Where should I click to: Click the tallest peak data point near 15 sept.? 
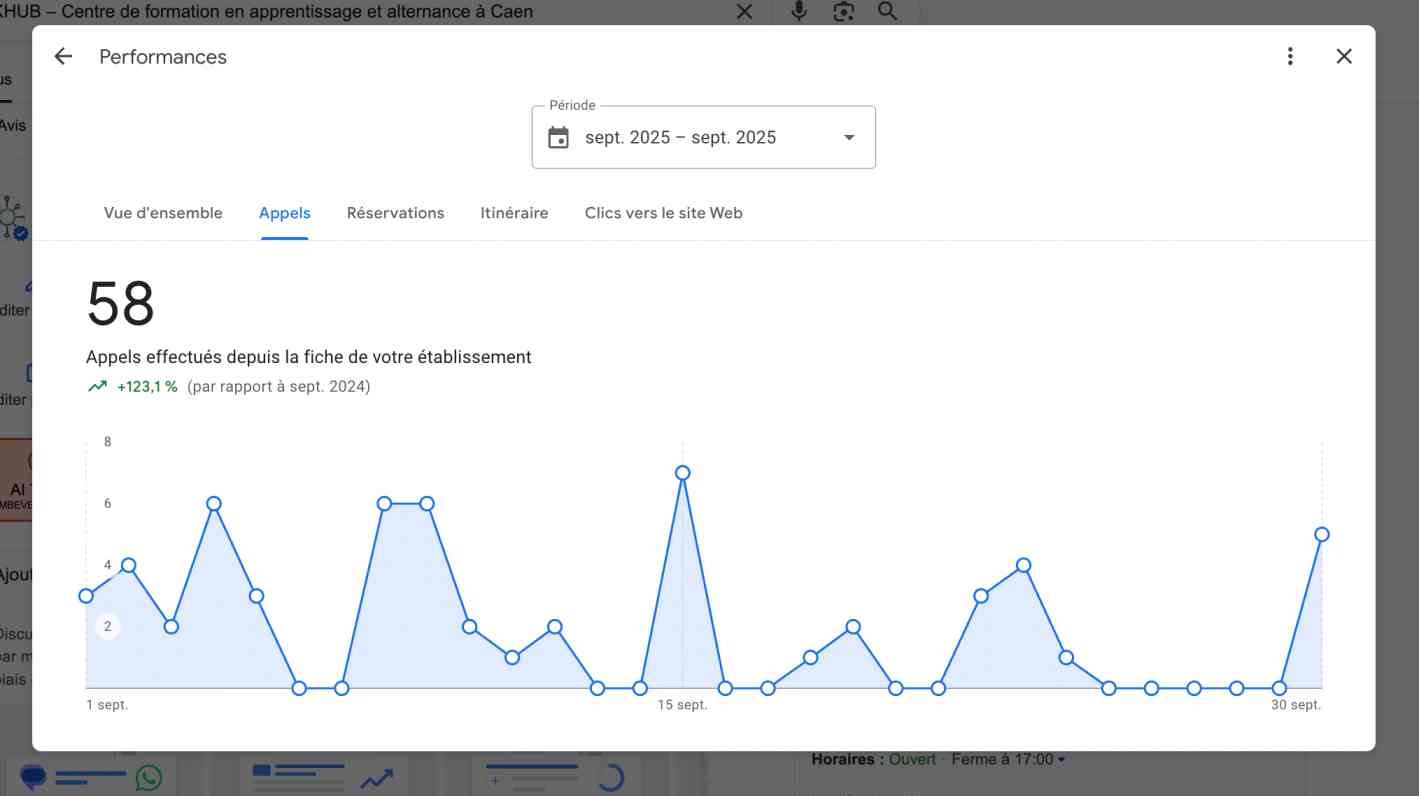682,471
